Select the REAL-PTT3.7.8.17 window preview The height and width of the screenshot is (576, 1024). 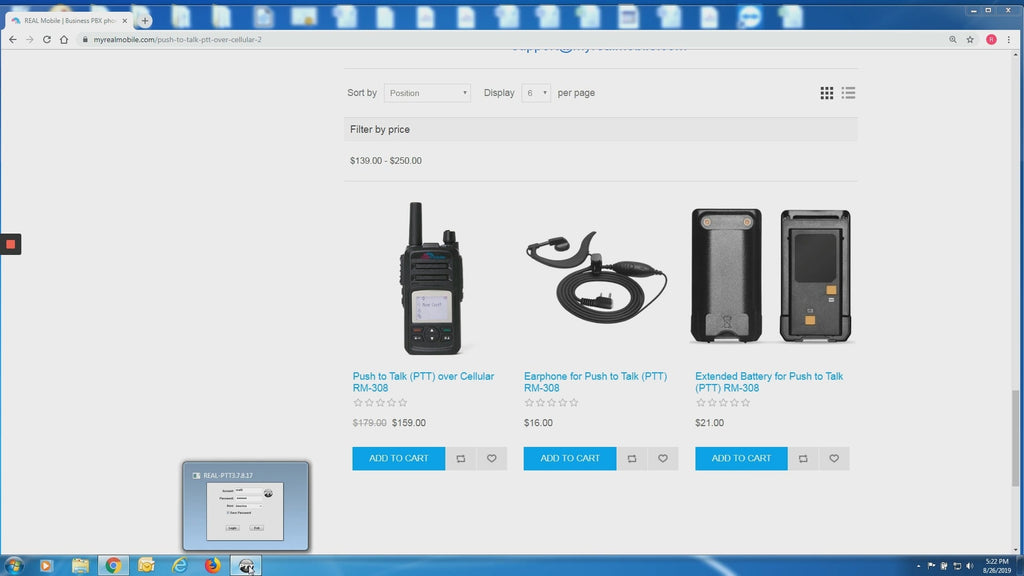coord(246,506)
